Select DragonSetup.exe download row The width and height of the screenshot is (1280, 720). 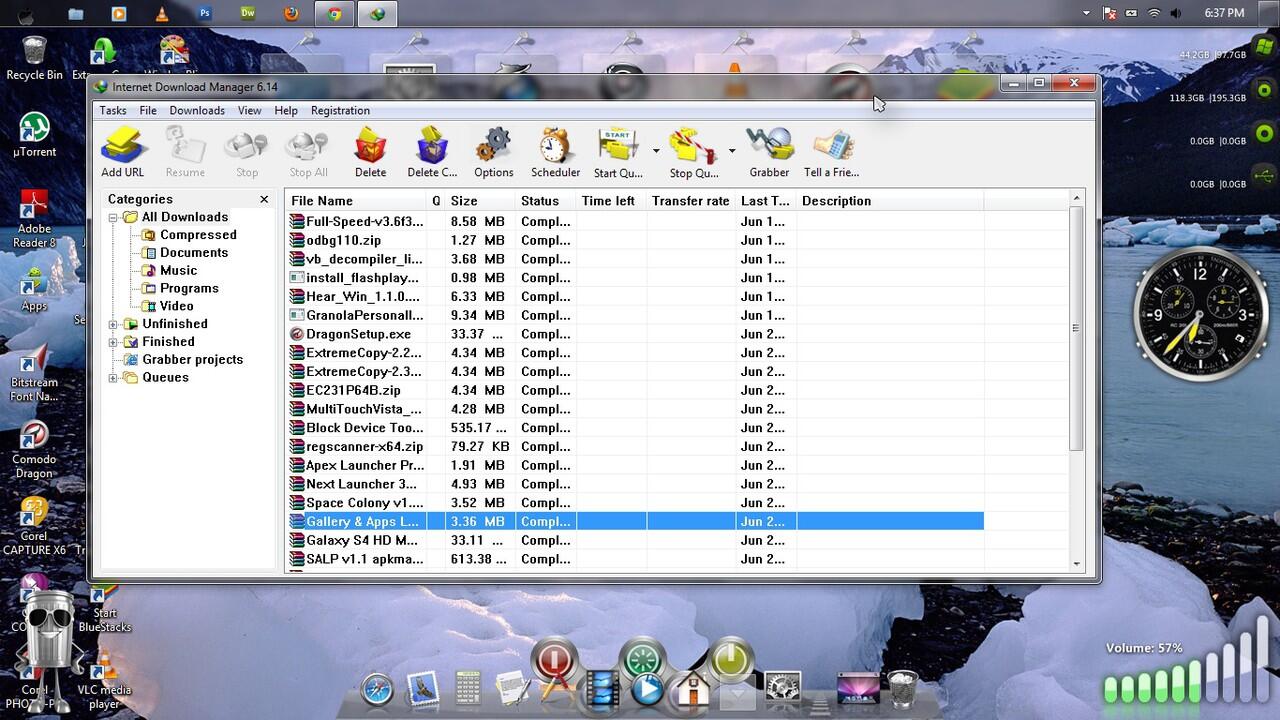tap(635, 334)
